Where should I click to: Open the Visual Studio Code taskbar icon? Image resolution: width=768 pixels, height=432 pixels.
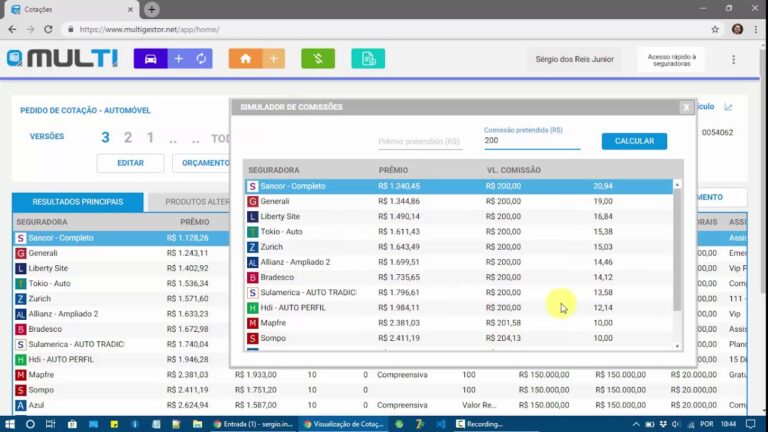(x=441, y=424)
